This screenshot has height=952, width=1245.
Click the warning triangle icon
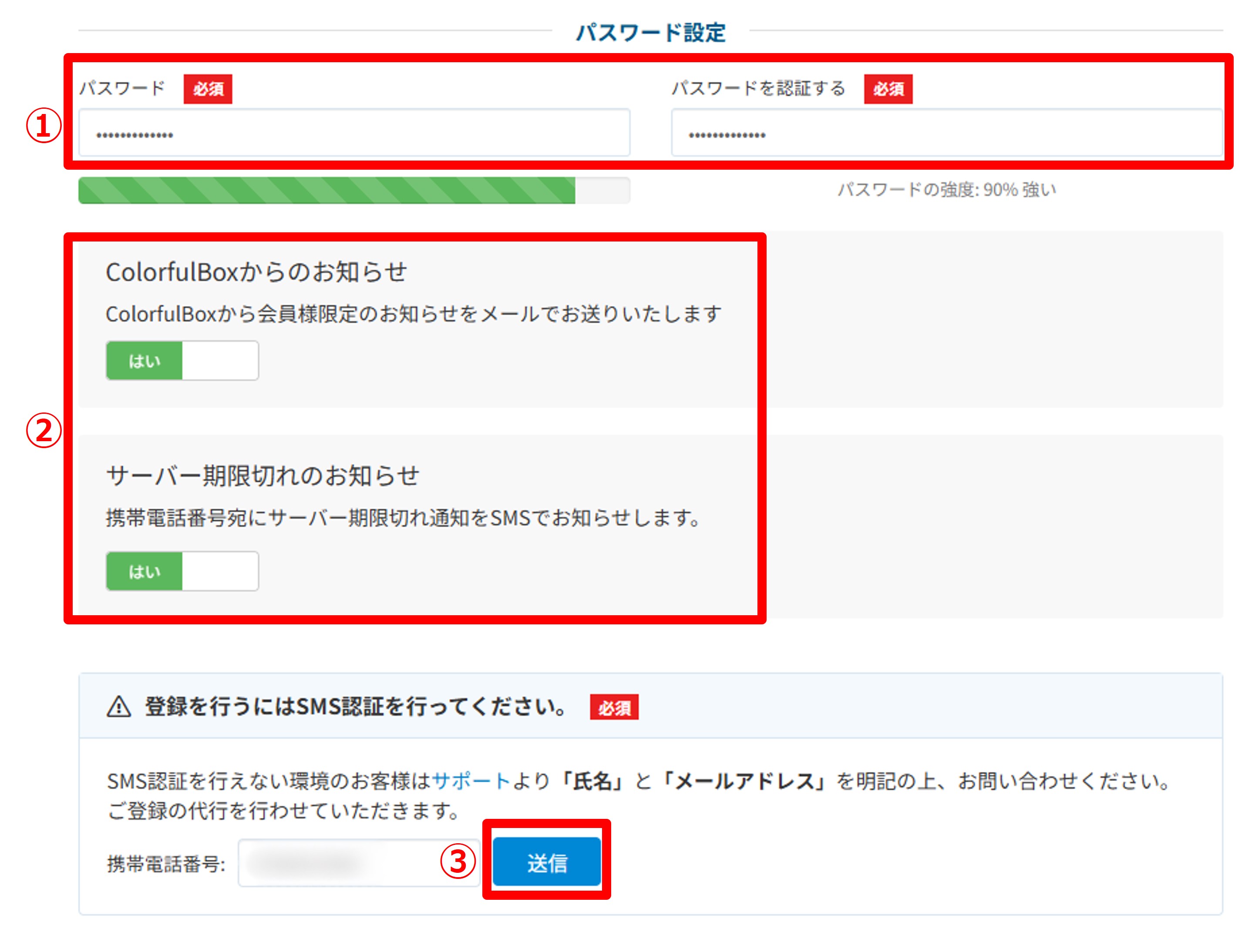pyautogui.click(x=118, y=707)
